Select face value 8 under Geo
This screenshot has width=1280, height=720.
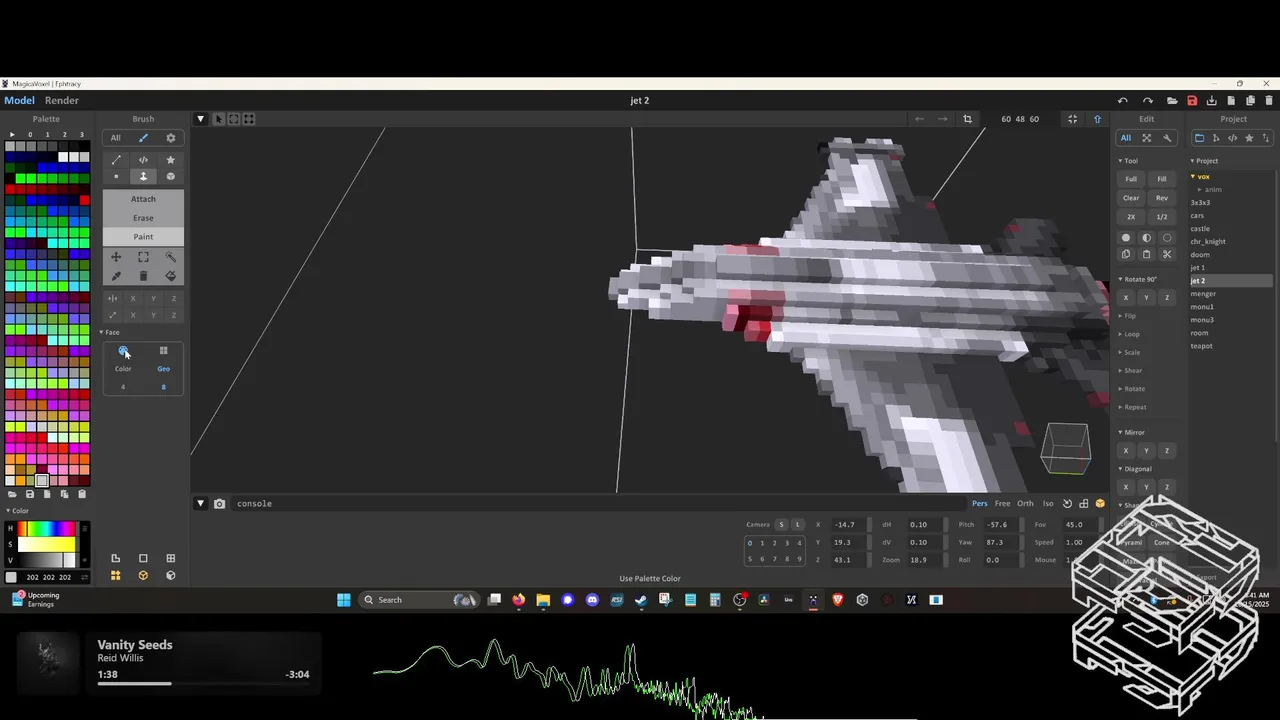[163, 387]
